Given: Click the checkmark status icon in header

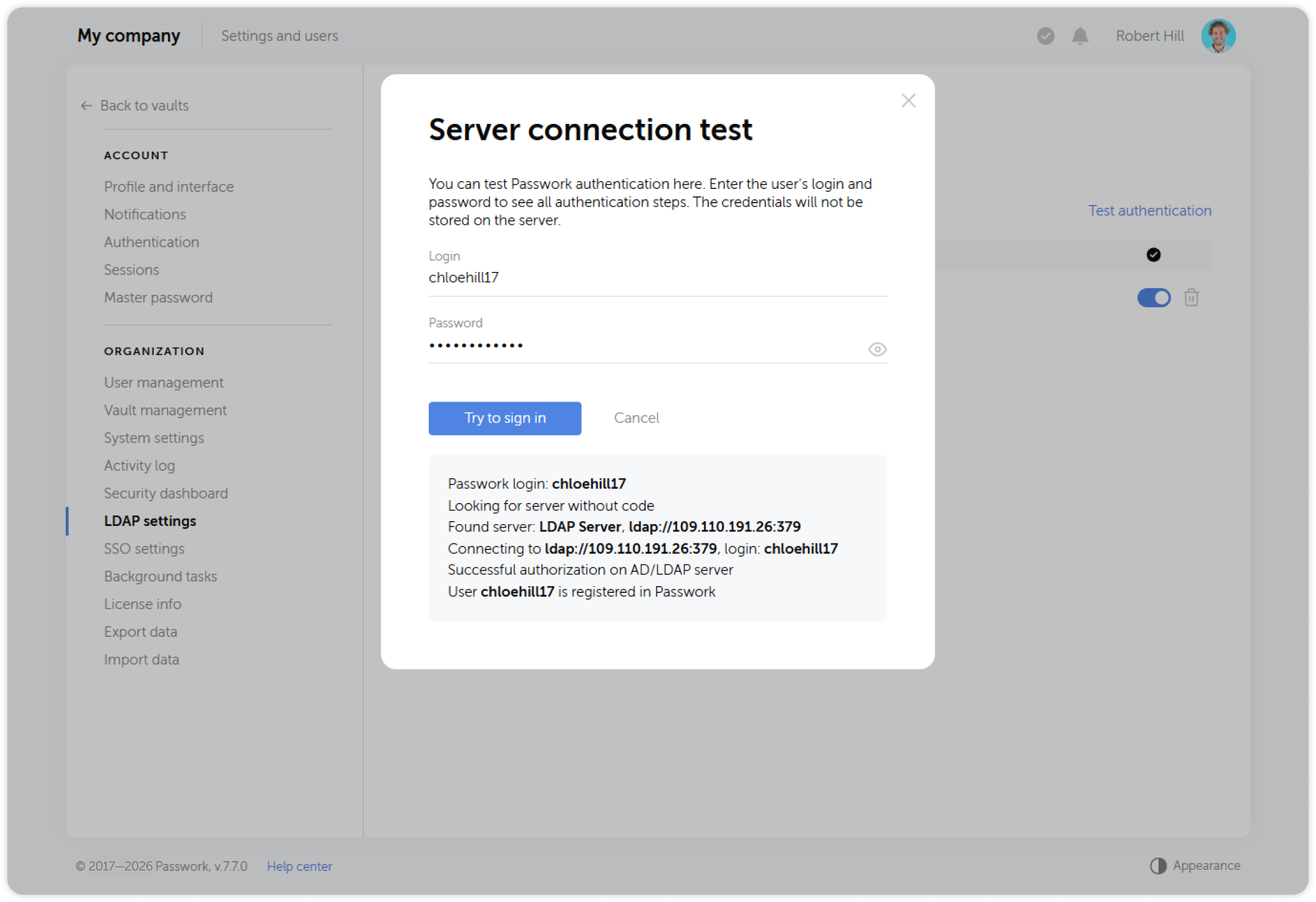Looking at the screenshot, I should [x=1046, y=36].
